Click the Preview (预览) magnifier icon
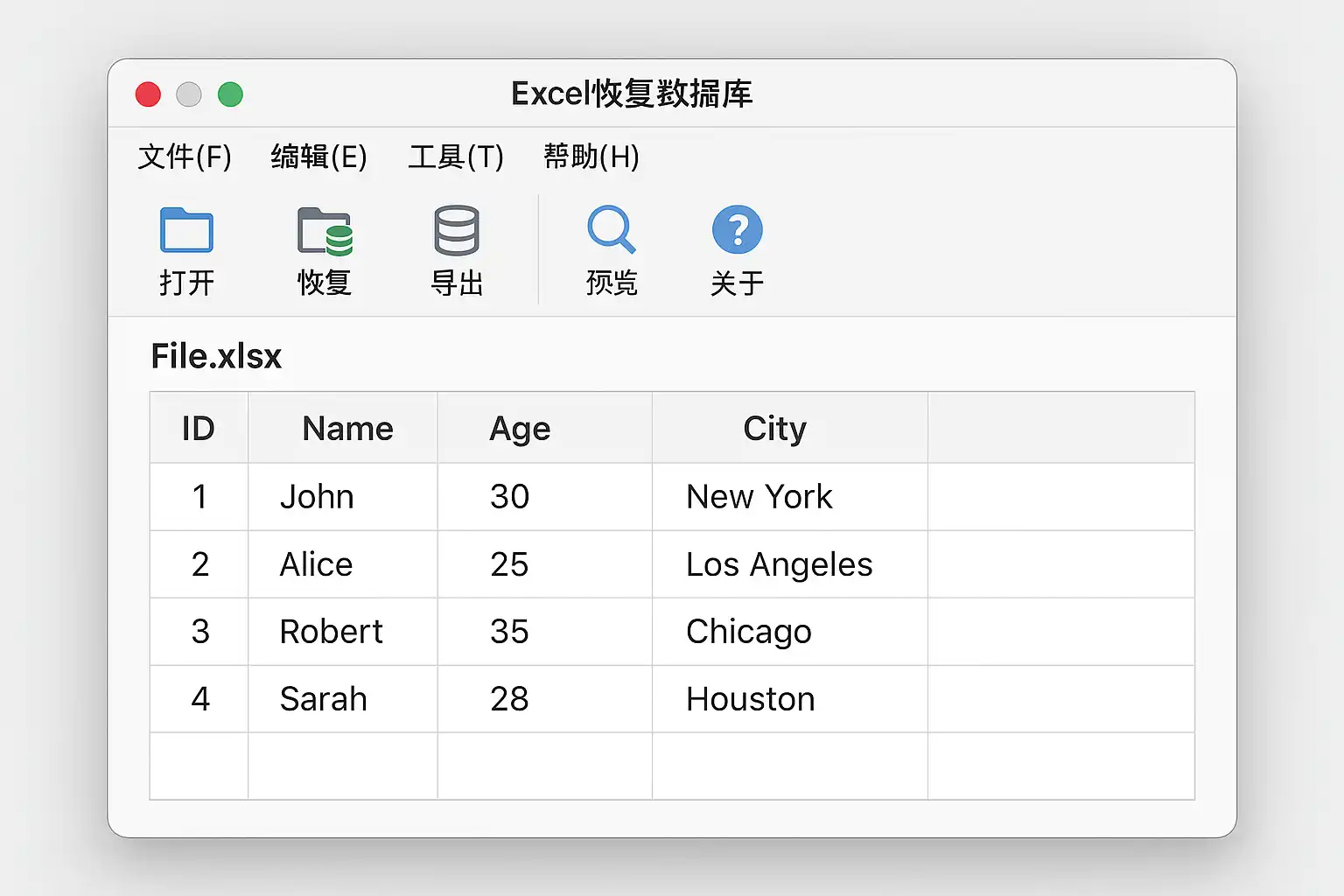1344x896 pixels. 611,229
